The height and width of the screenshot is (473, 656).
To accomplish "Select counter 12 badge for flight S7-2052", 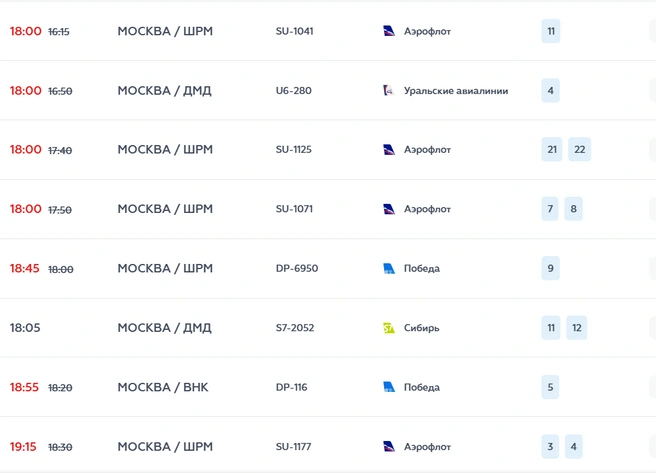I will (x=577, y=327).
